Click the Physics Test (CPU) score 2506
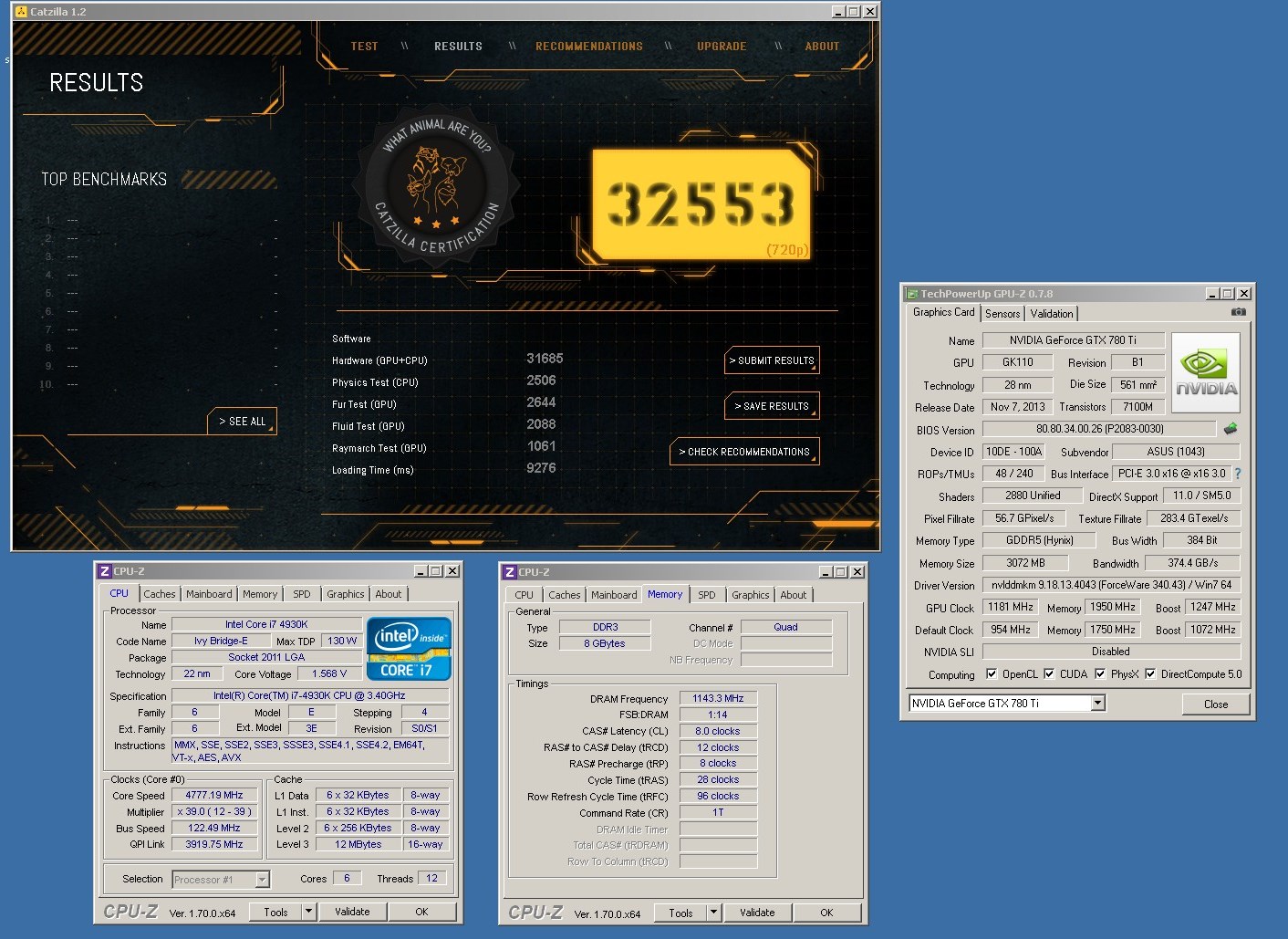The width and height of the screenshot is (1288, 939). point(541,381)
